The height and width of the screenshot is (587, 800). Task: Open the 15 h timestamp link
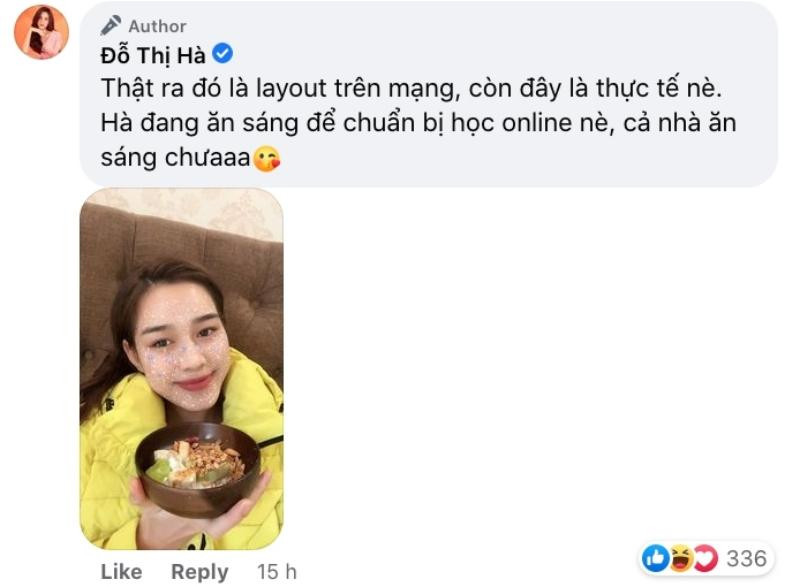tap(277, 572)
